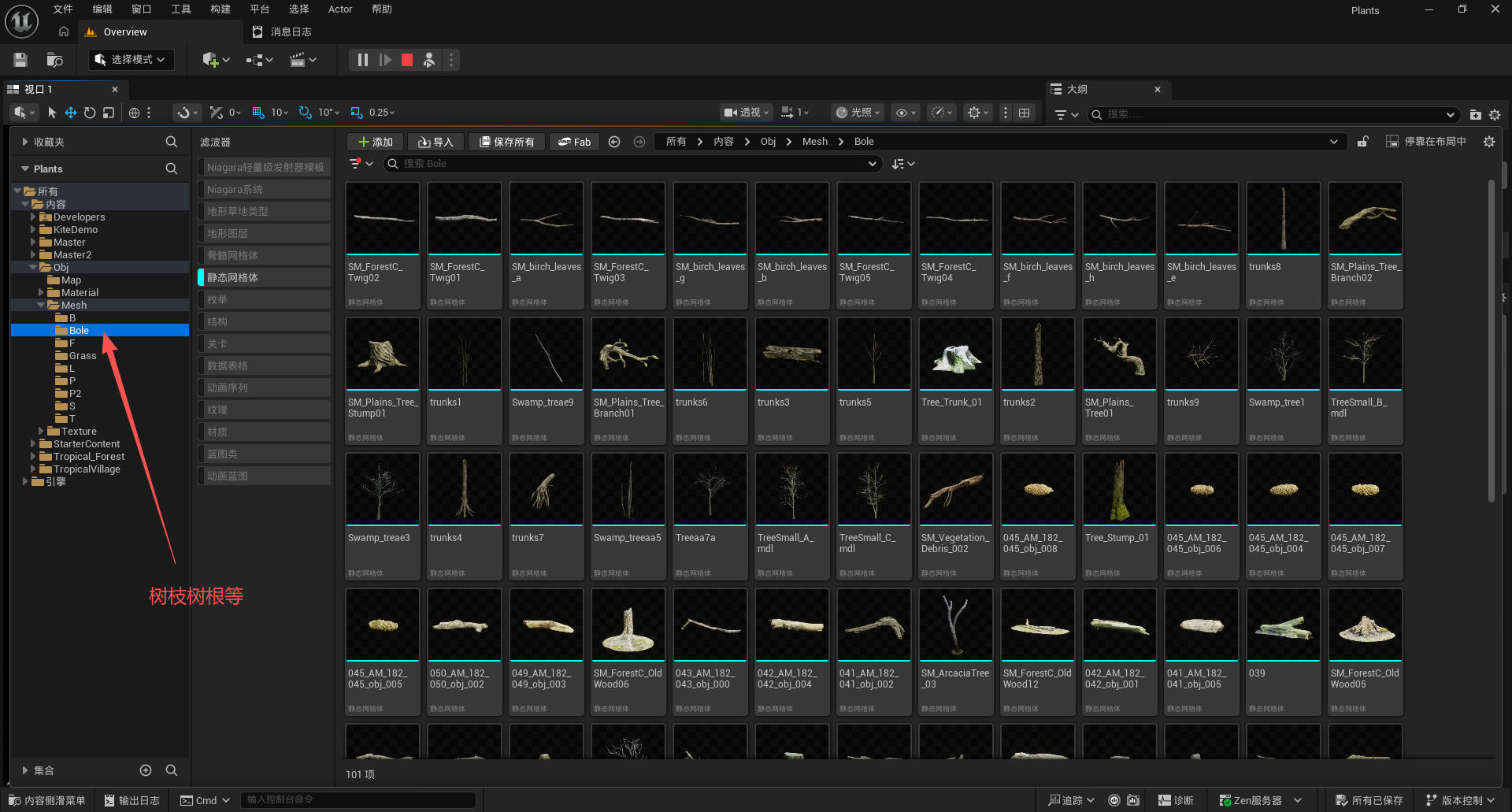The width and height of the screenshot is (1512, 812).
Task: Open the sort options in asset view
Action: pos(903,164)
